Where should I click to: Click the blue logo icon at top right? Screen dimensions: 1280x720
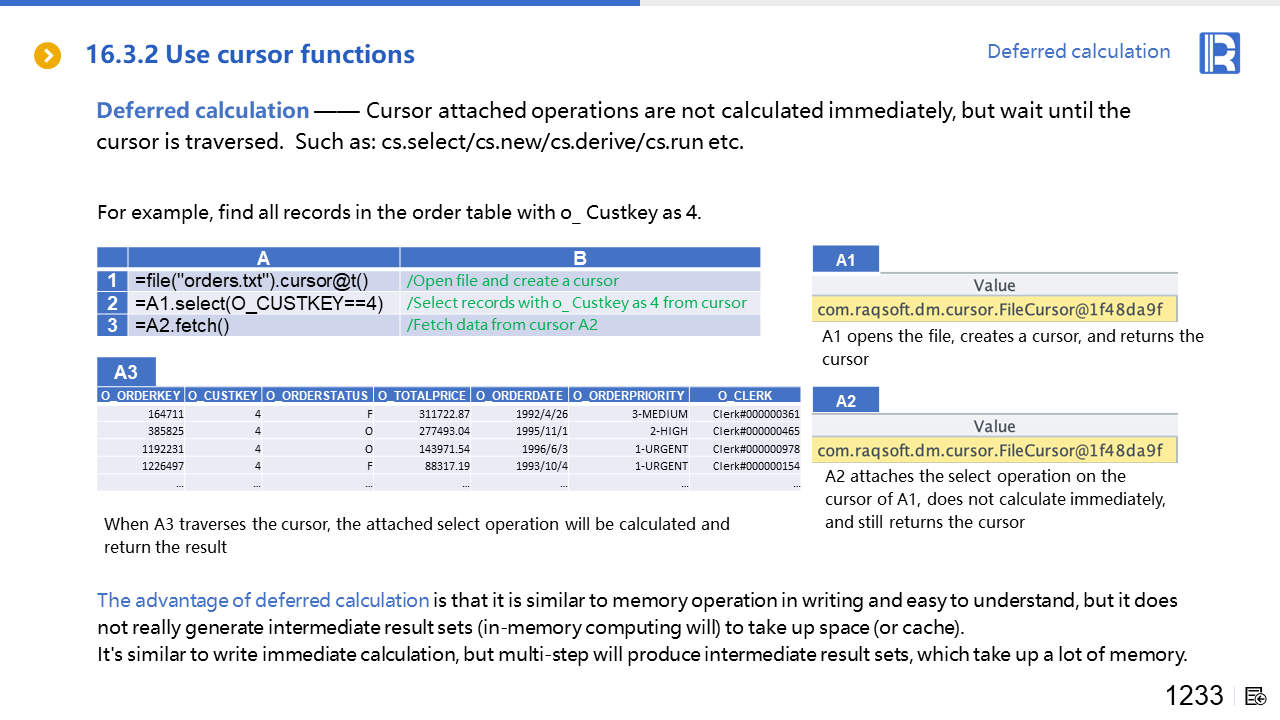[x=1219, y=53]
